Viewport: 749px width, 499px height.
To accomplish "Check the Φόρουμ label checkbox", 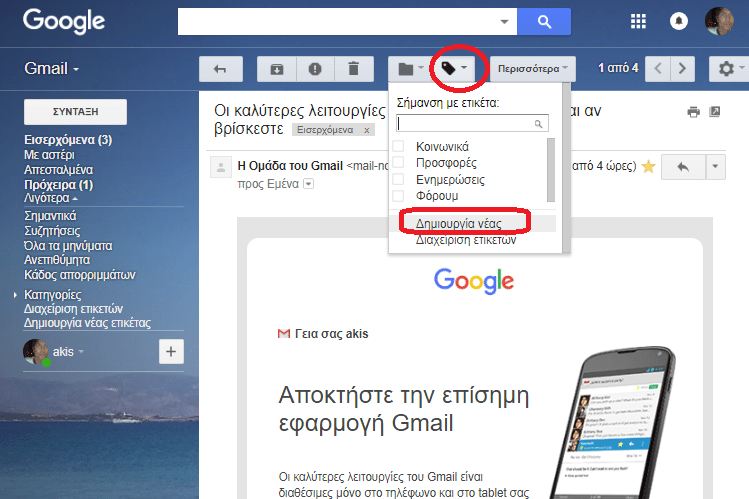I will (398, 195).
